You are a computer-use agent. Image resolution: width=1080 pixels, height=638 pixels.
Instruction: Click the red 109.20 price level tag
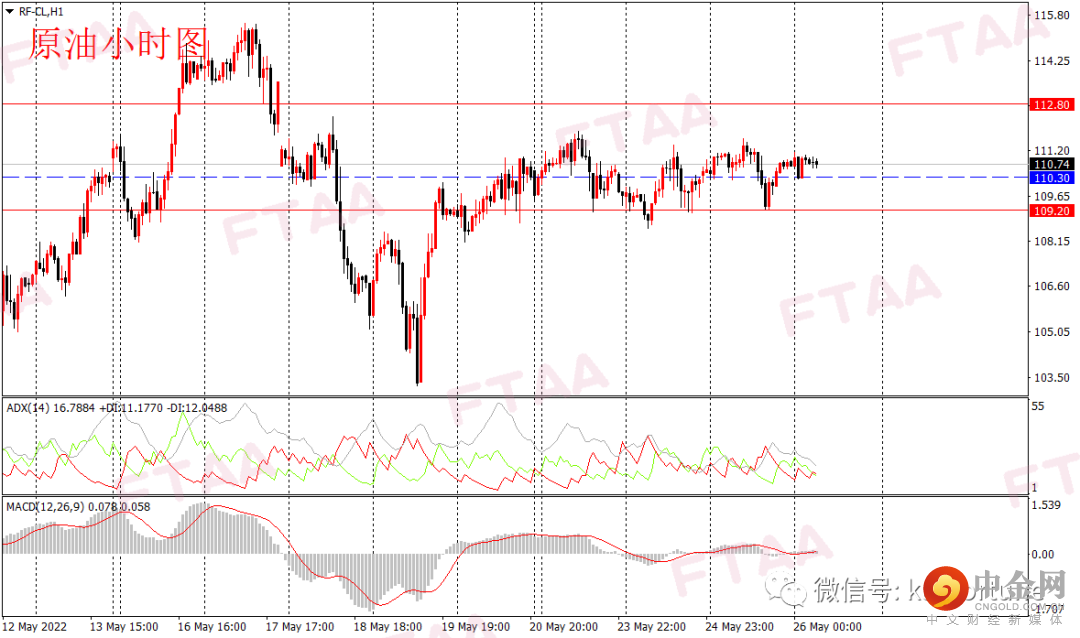click(x=1051, y=211)
